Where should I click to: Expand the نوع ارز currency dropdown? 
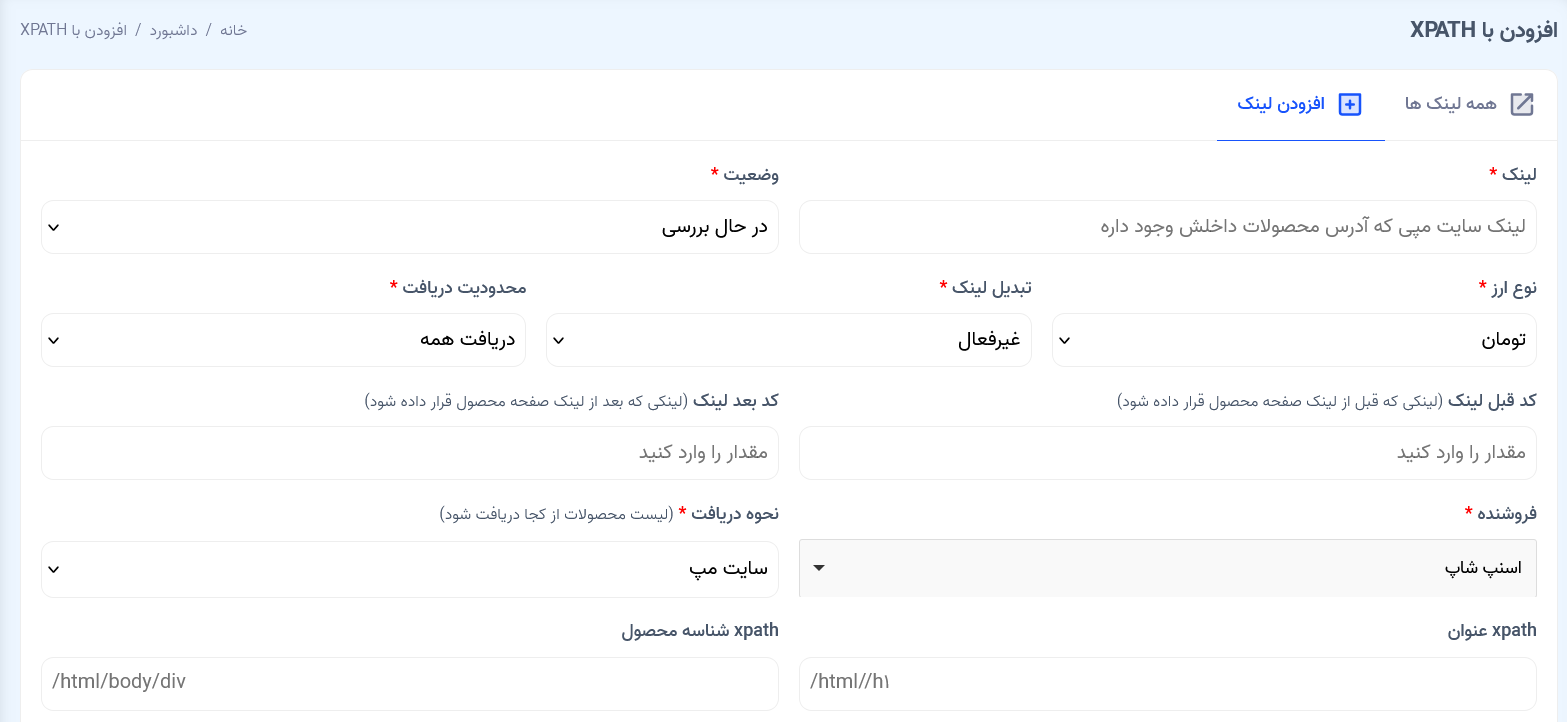pos(1295,340)
